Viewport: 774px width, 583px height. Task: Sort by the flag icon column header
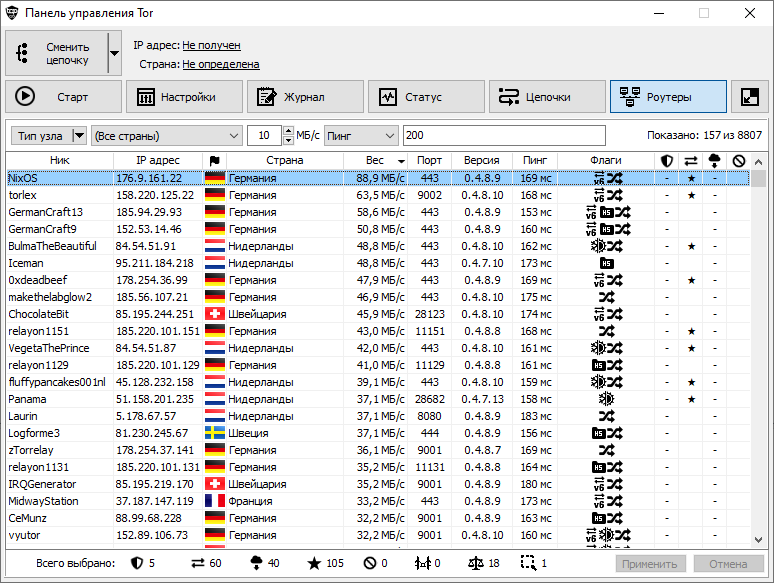click(x=214, y=160)
